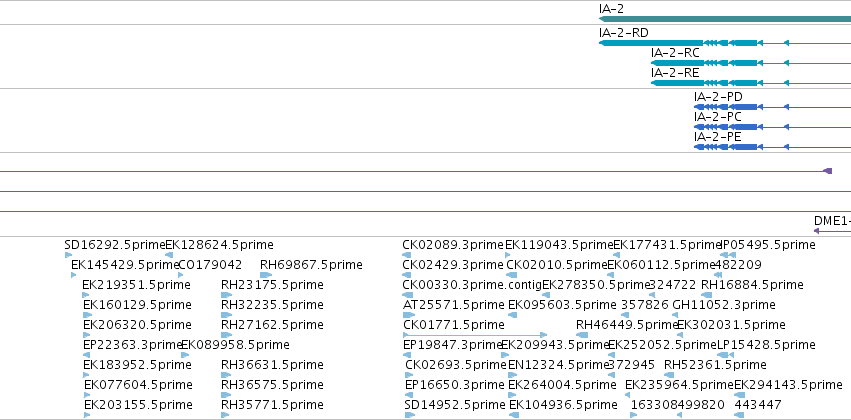Select the IA-2-RC transcript feature
This screenshot has width=851, height=420.
pos(751,63)
